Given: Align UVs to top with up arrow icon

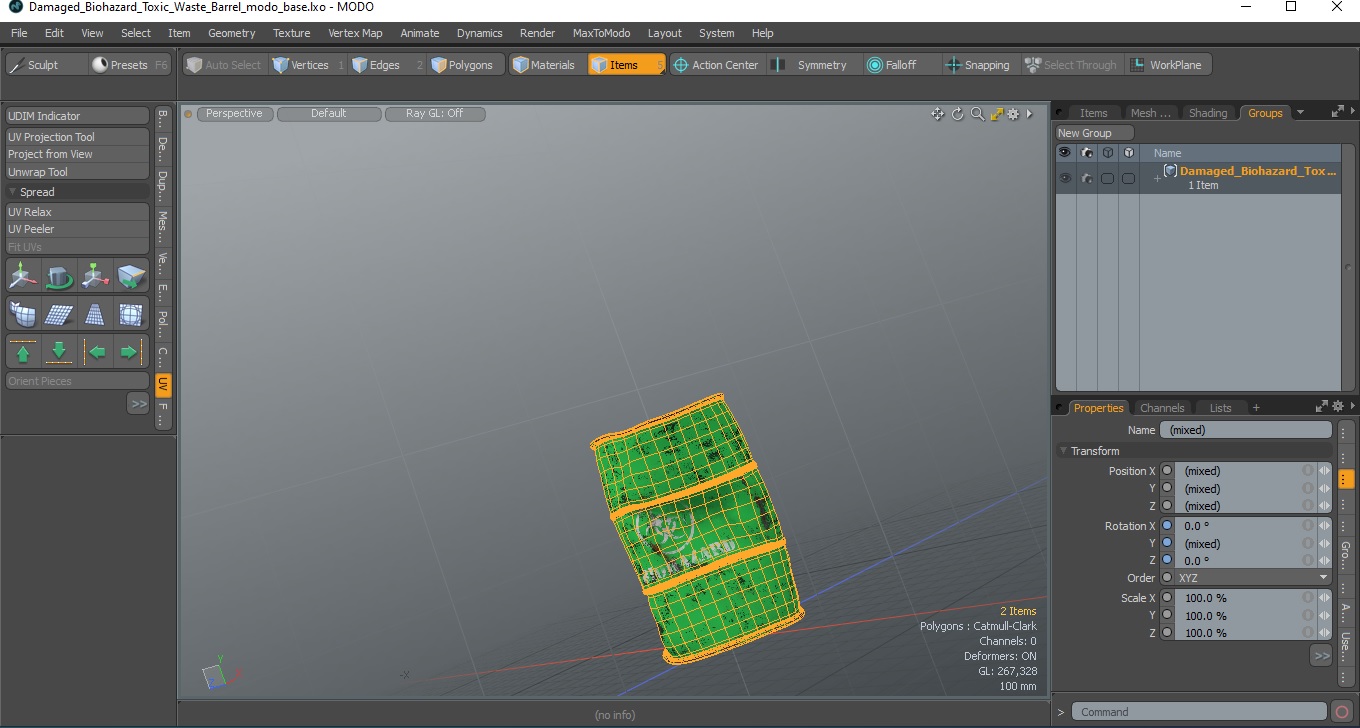Looking at the screenshot, I should [x=23, y=352].
